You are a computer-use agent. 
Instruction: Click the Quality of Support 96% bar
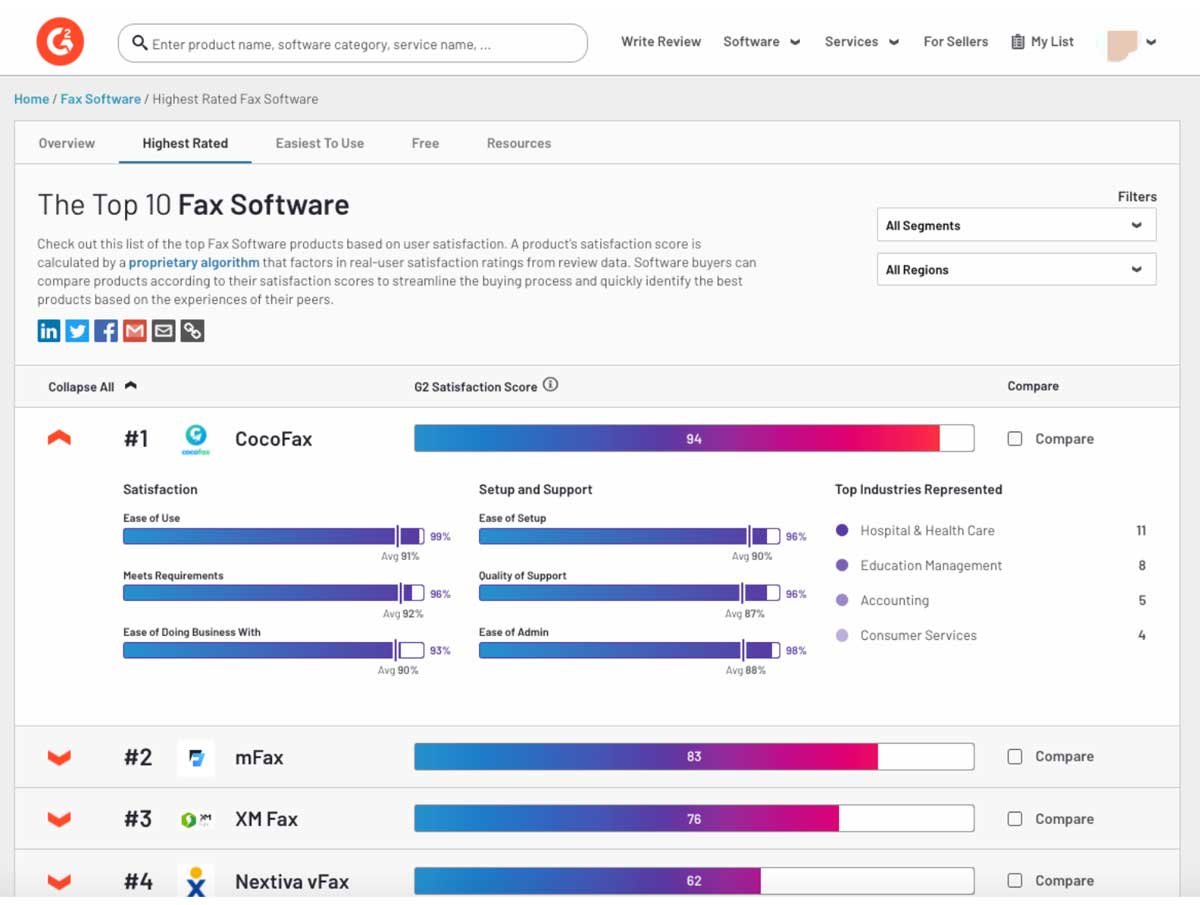tap(629, 593)
